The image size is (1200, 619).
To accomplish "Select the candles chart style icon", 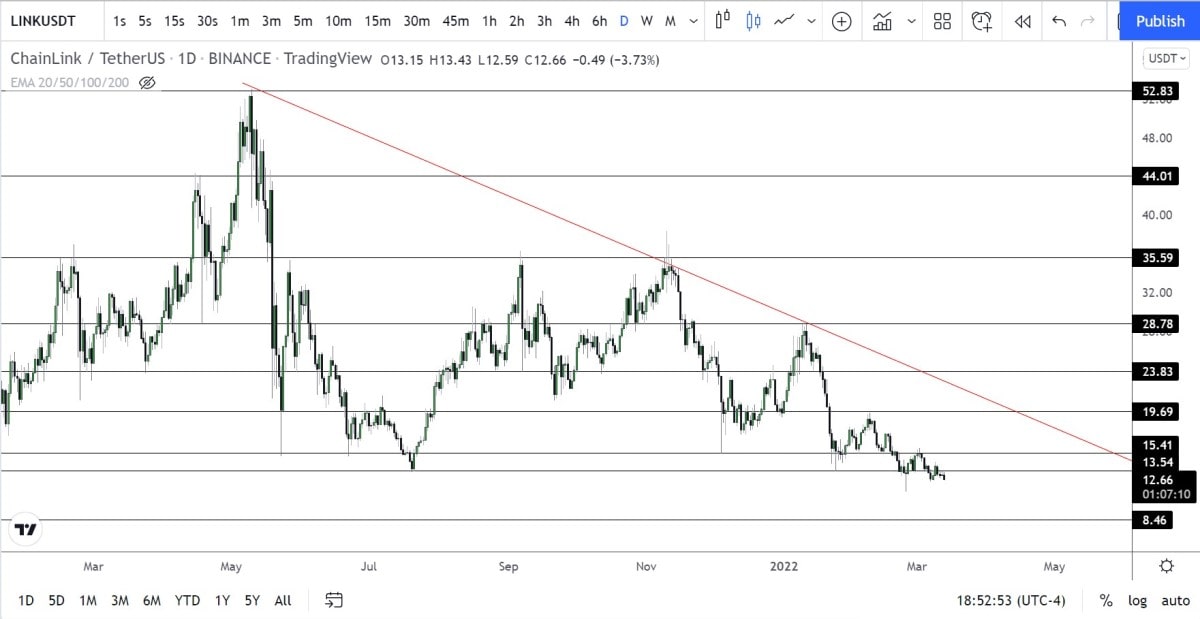I will pyautogui.click(x=753, y=21).
